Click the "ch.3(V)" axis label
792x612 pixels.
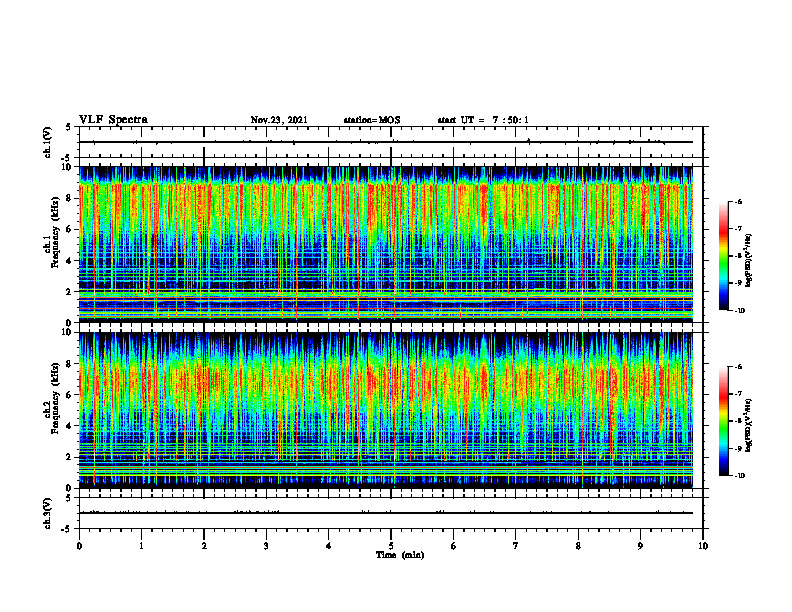tap(48, 513)
